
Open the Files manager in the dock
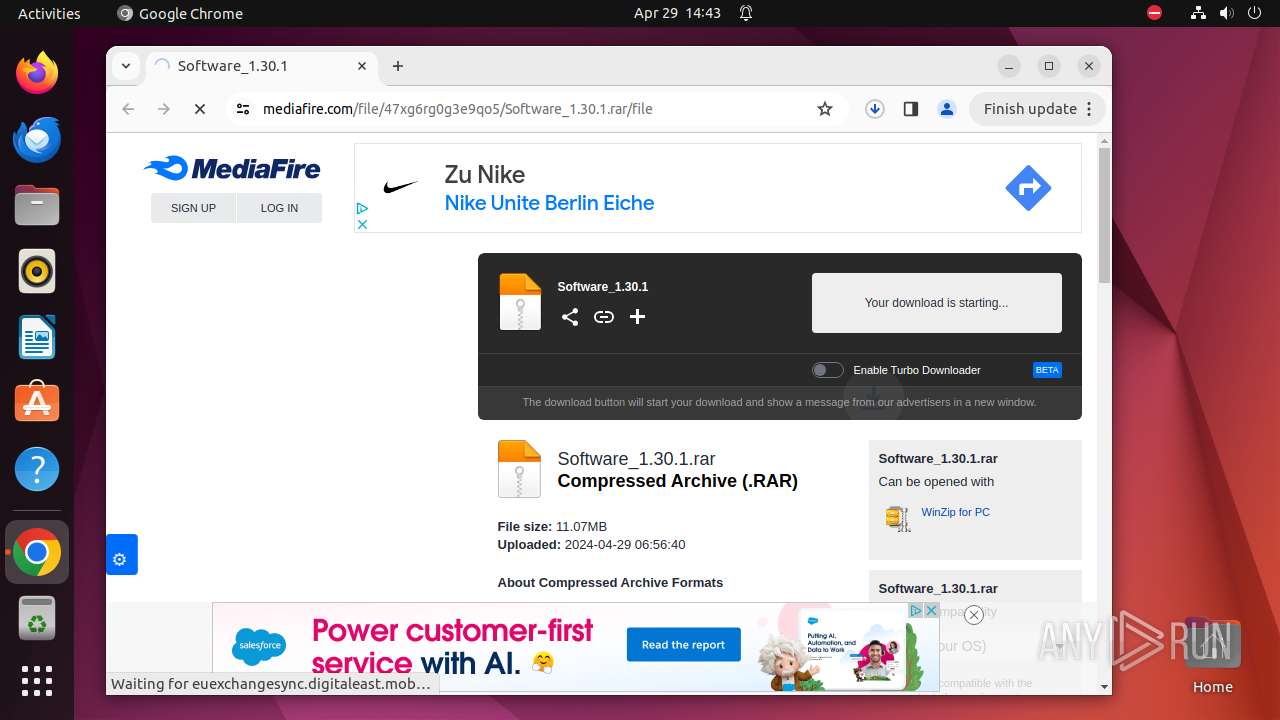click(37, 205)
